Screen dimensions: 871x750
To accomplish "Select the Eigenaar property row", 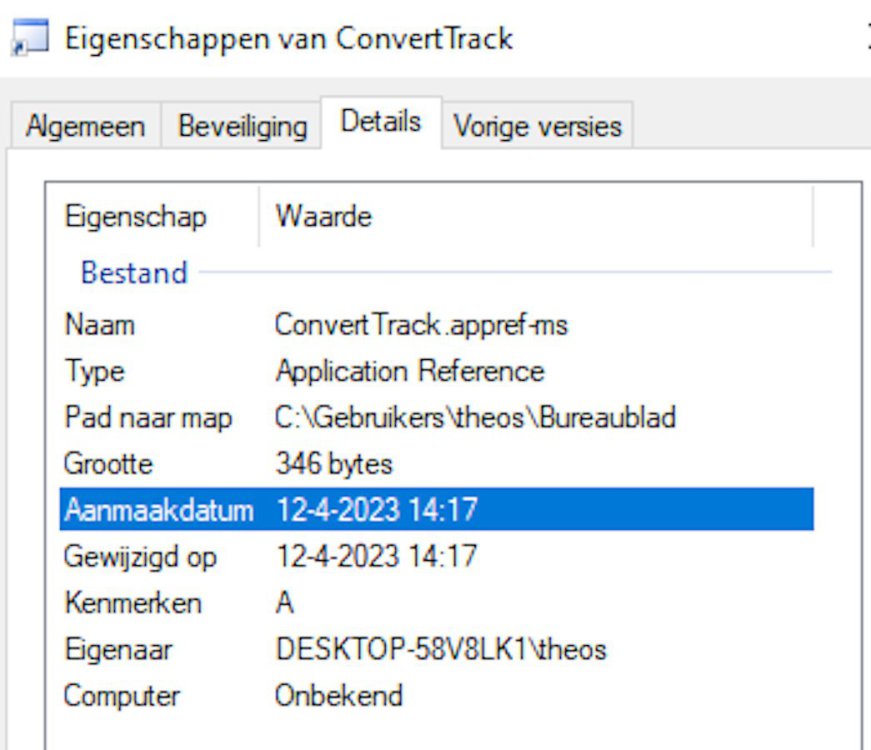I will point(118,649).
